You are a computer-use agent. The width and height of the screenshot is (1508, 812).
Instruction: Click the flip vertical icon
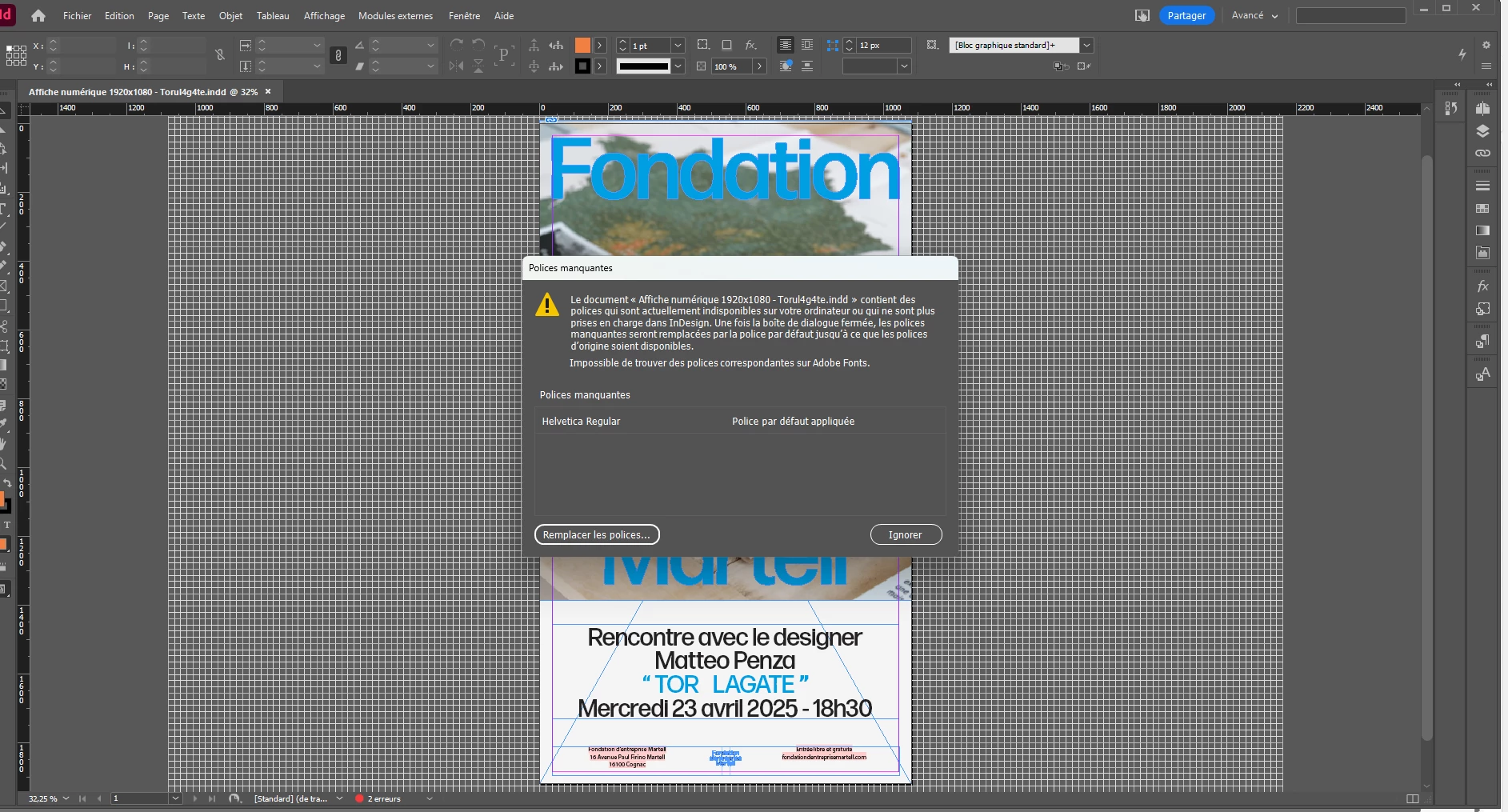click(x=478, y=66)
